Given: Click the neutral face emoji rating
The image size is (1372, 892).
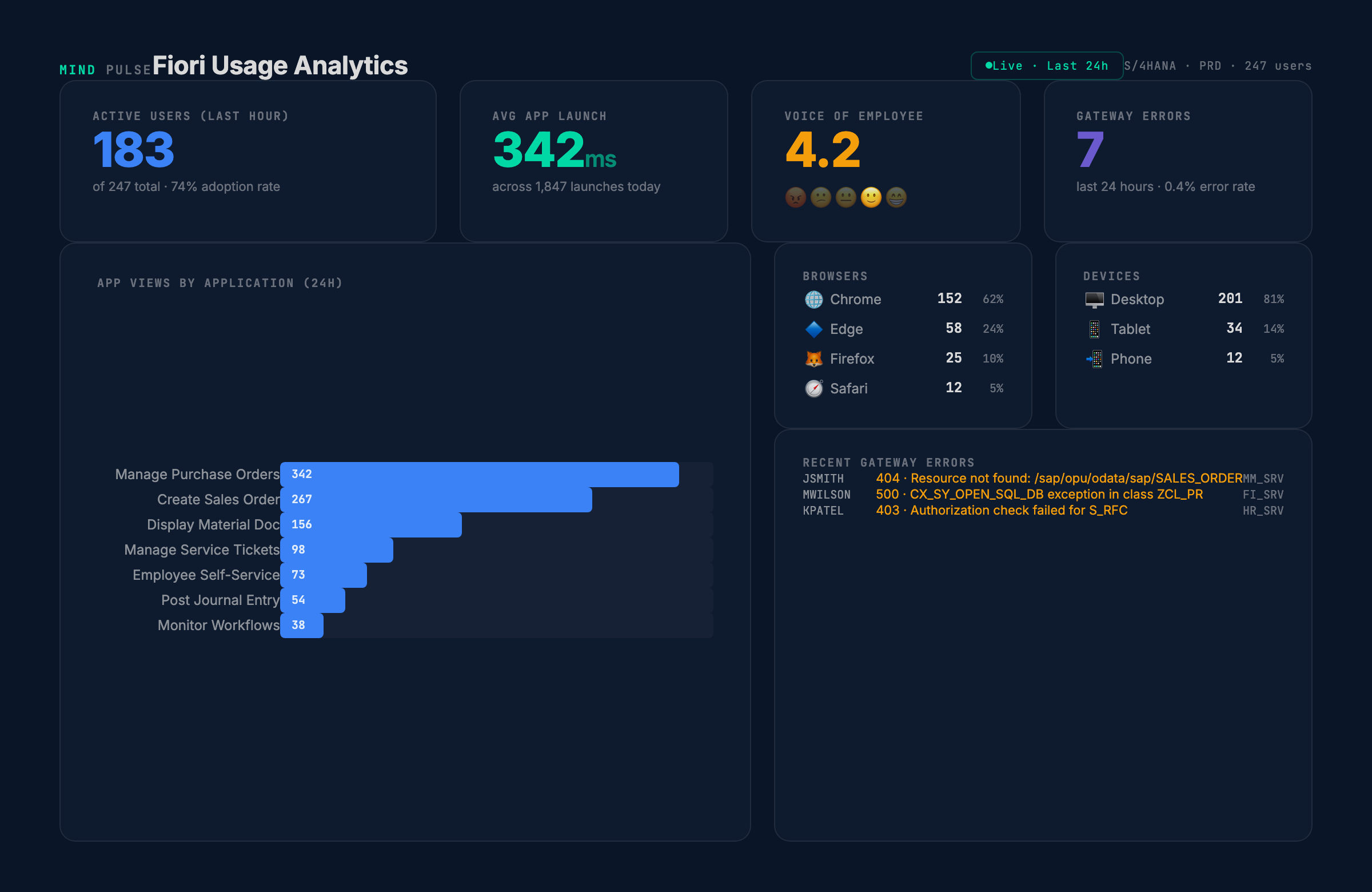Looking at the screenshot, I should pos(845,198).
